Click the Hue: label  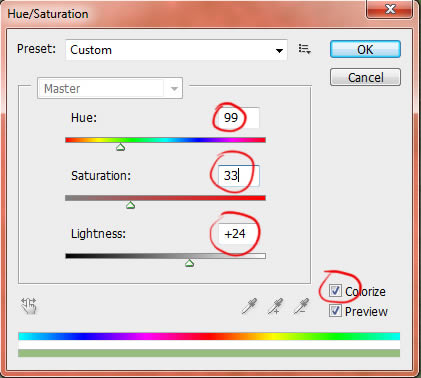[84, 118]
